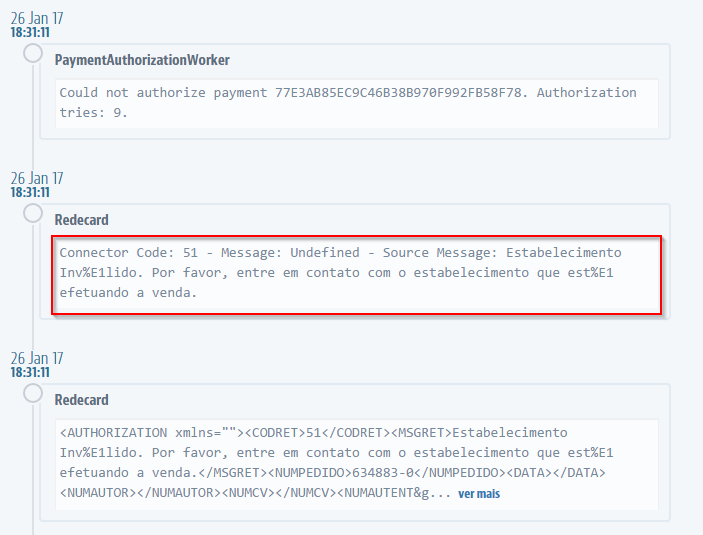The width and height of the screenshot is (703, 535).
Task: Click the "efetuando a venda." line in the highlighted message
Action: pos(128,293)
